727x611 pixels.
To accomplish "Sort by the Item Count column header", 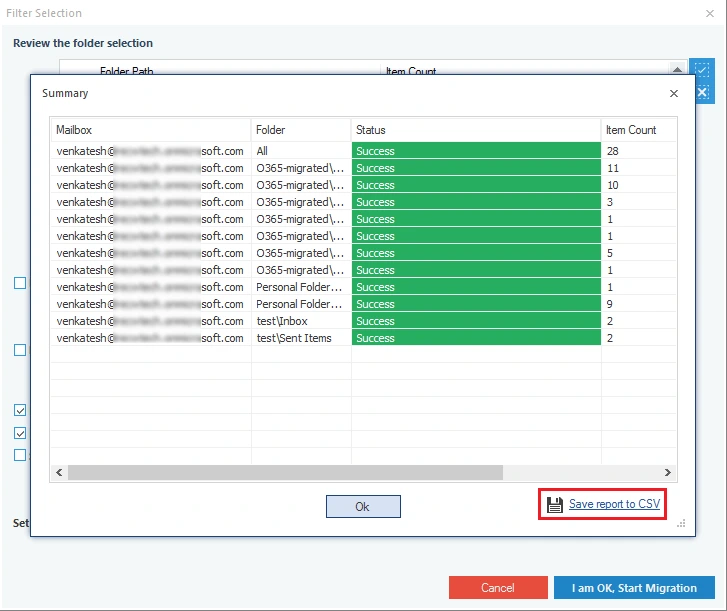I will pos(638,130).
